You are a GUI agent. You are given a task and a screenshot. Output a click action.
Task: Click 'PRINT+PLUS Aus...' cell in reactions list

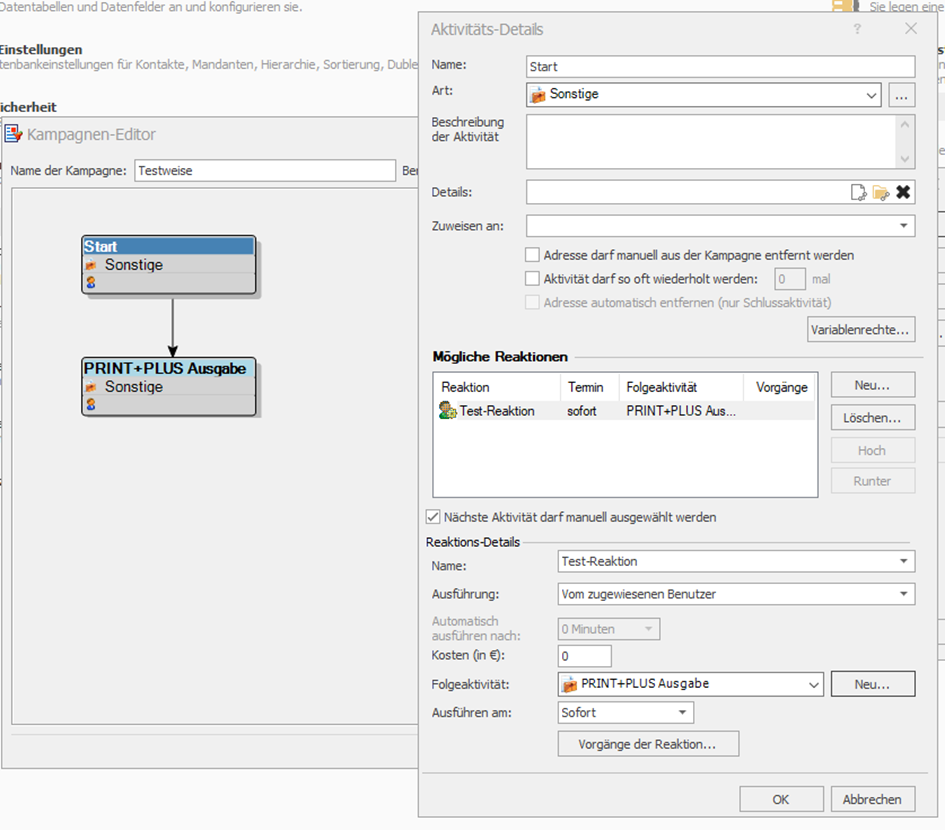pos(681,411)
